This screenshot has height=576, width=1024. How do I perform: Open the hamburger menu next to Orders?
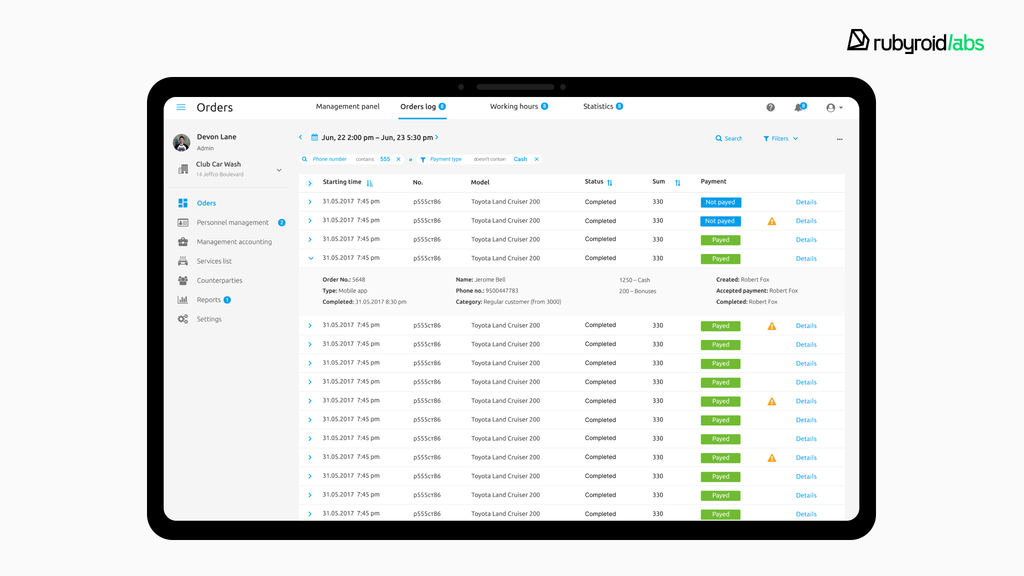click(x=181, y=107)
